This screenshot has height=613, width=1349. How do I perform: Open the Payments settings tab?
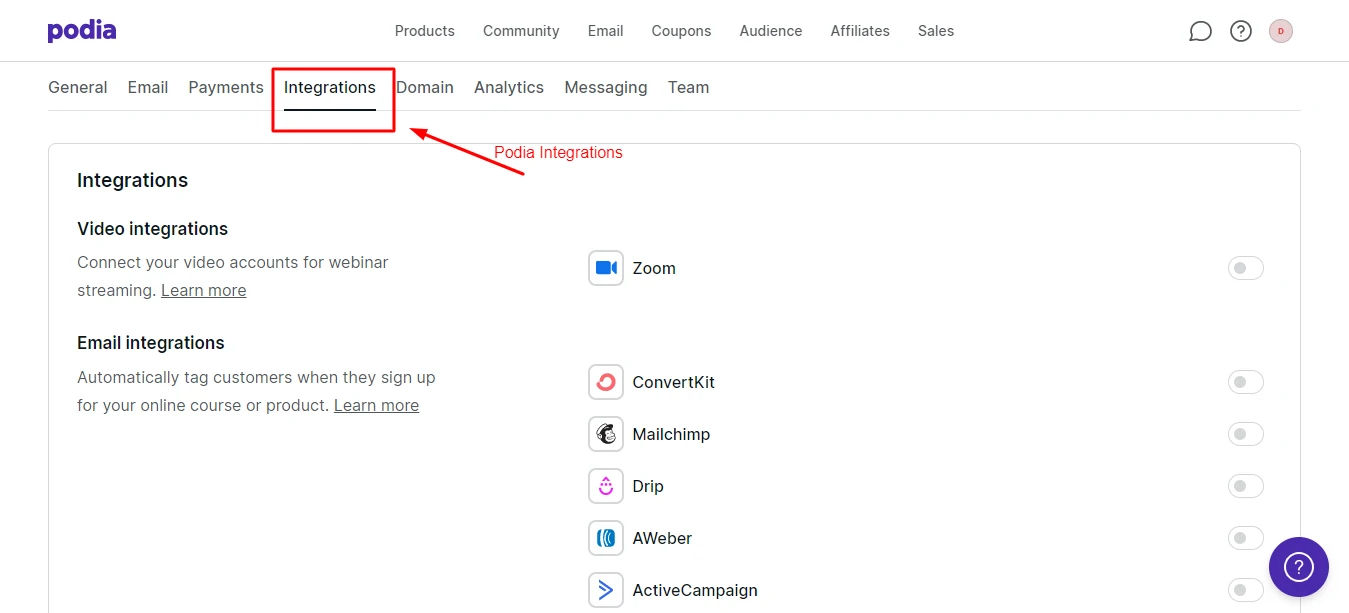click(226, 87)
